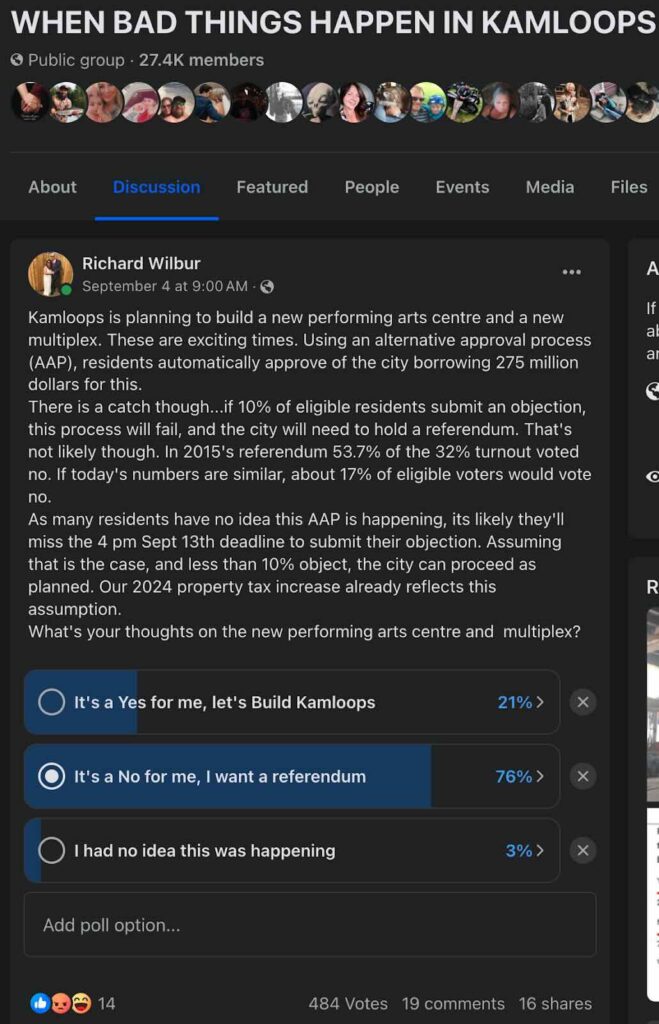
Task: Expand voters for the 3% result
Action: tap(525, 851)
